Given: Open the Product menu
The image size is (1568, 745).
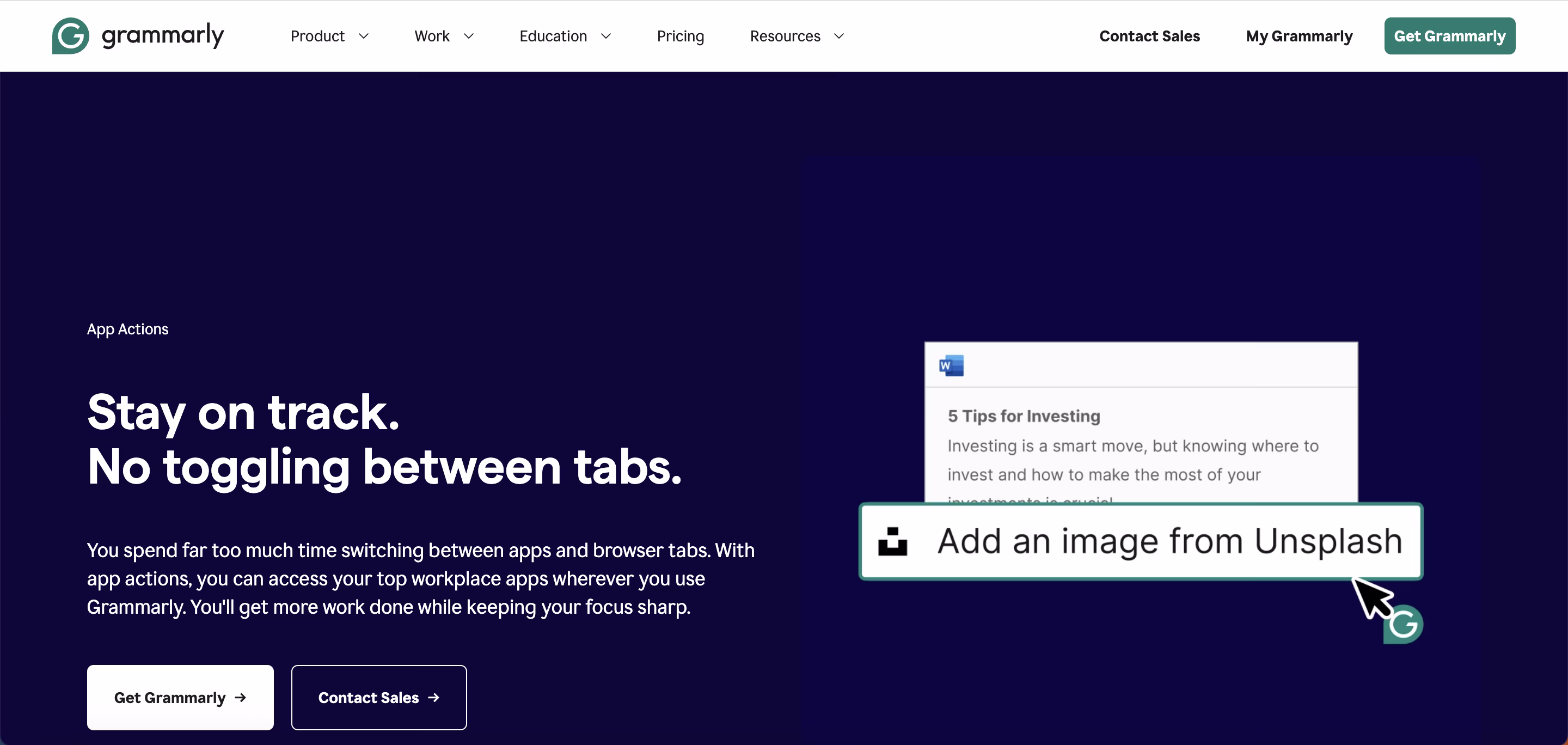Looking at the screenshot, I should (317, 36).
